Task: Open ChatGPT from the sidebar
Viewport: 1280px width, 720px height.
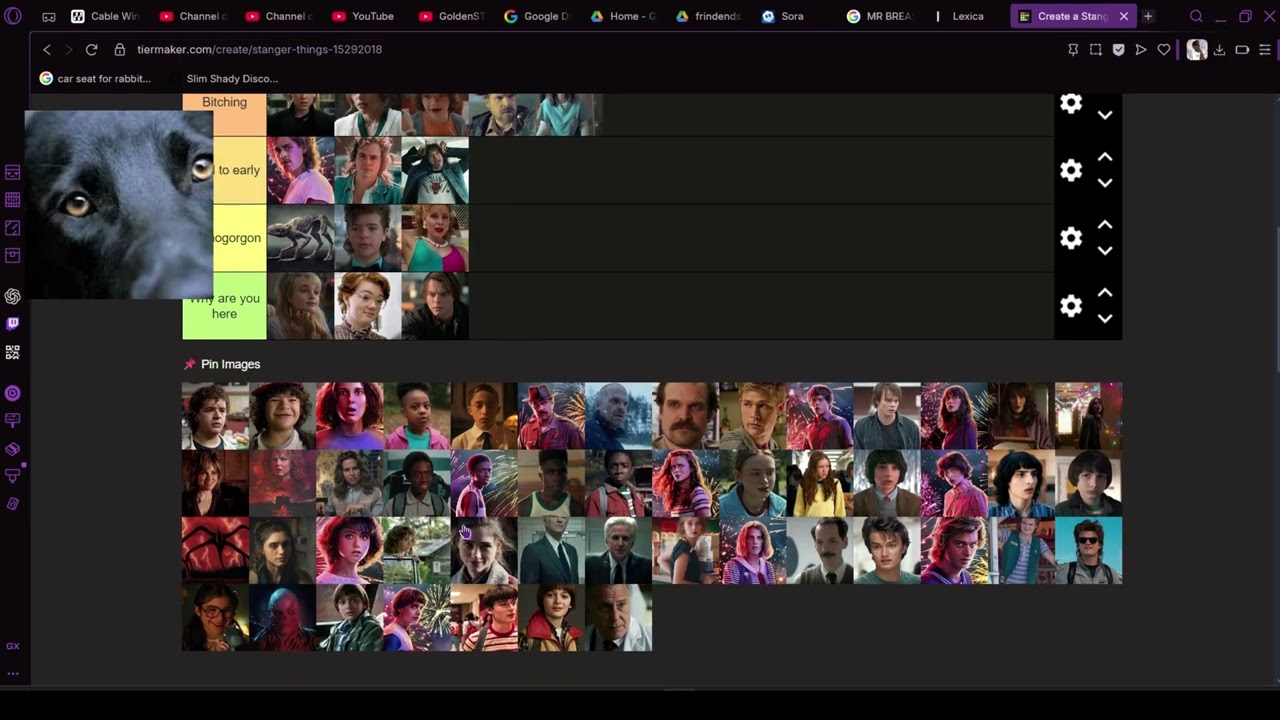Action: [x=13, y=296]
